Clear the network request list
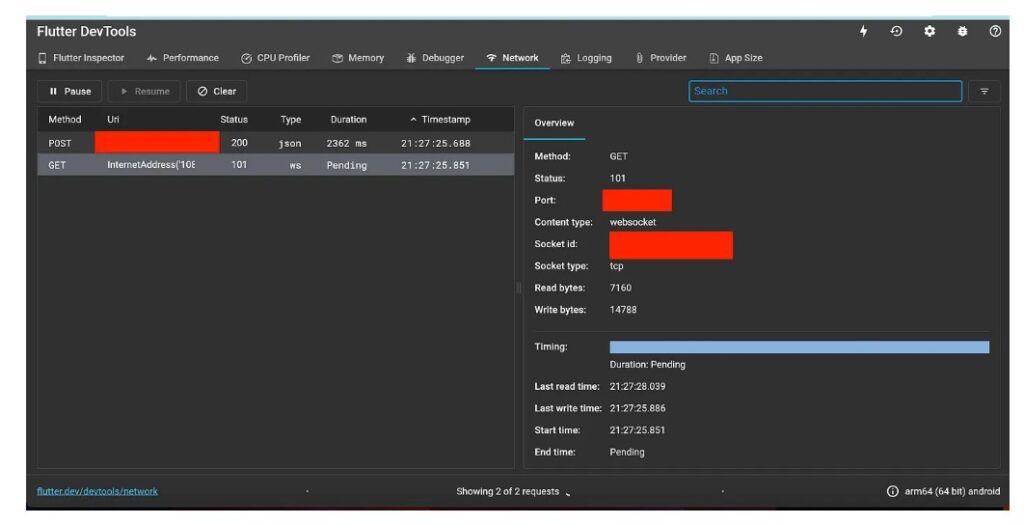 point(217,91)
